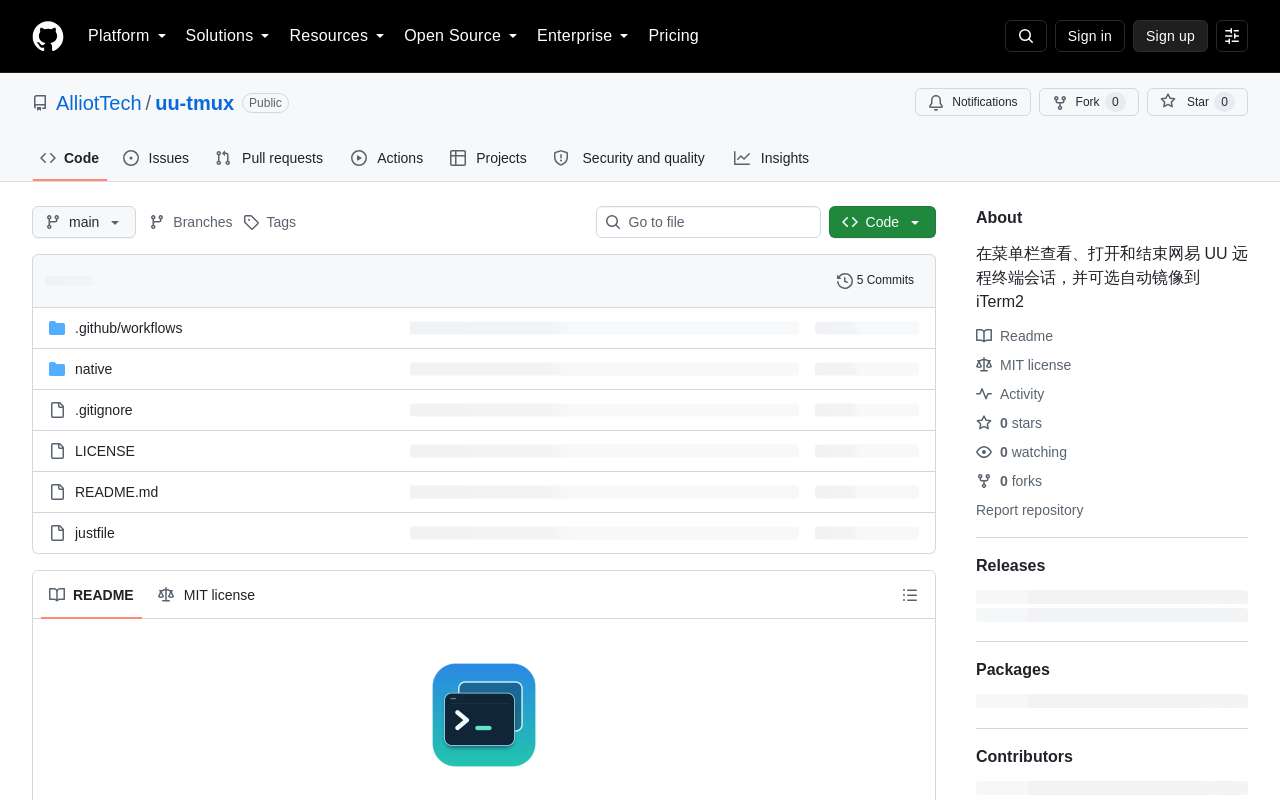Open the main branch selector dropdown
This screenshot has height=800, width=1280.
tap(84, 222)
